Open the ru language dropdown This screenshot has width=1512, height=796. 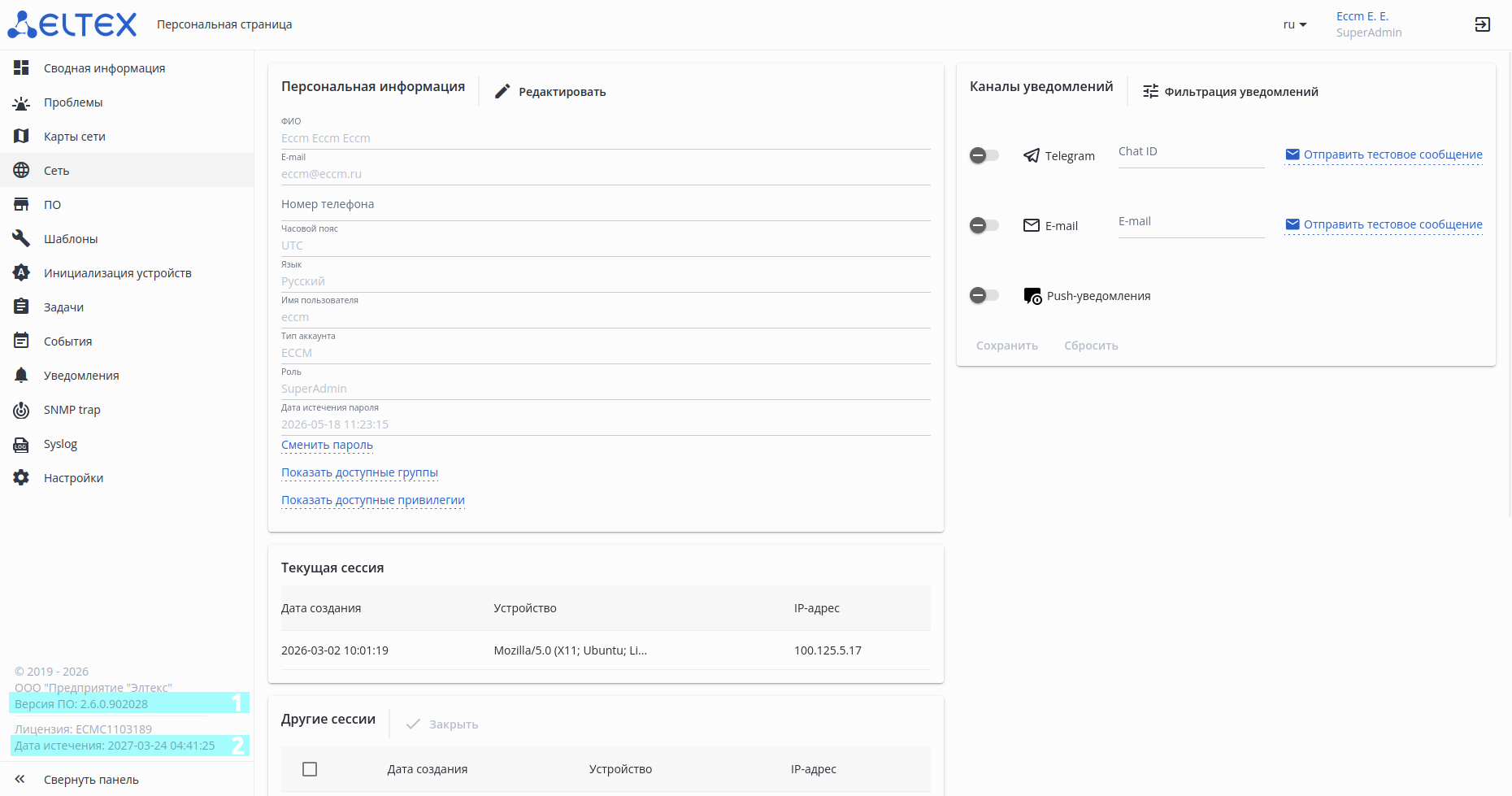tap(1294, 24)
